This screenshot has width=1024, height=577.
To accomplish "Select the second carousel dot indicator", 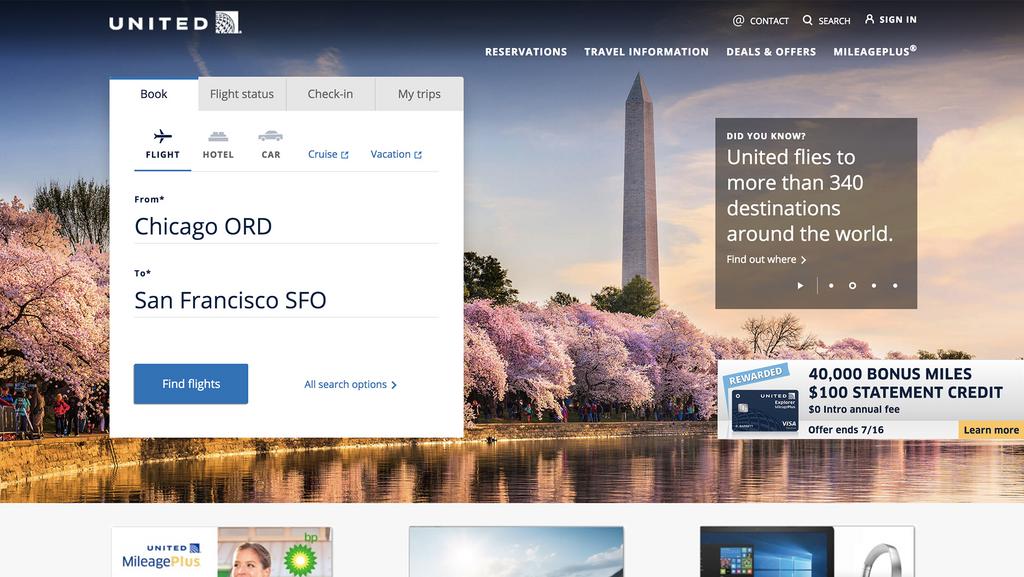I will (x=852, y=285).
